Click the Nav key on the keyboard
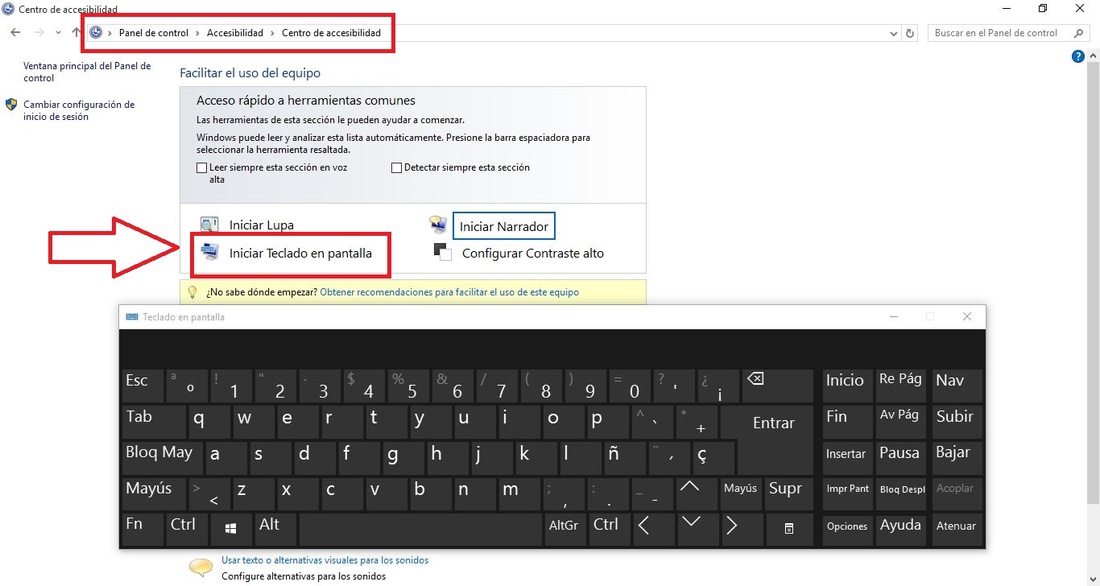This screenshot has width=1100, height=586. pos(955,385)
